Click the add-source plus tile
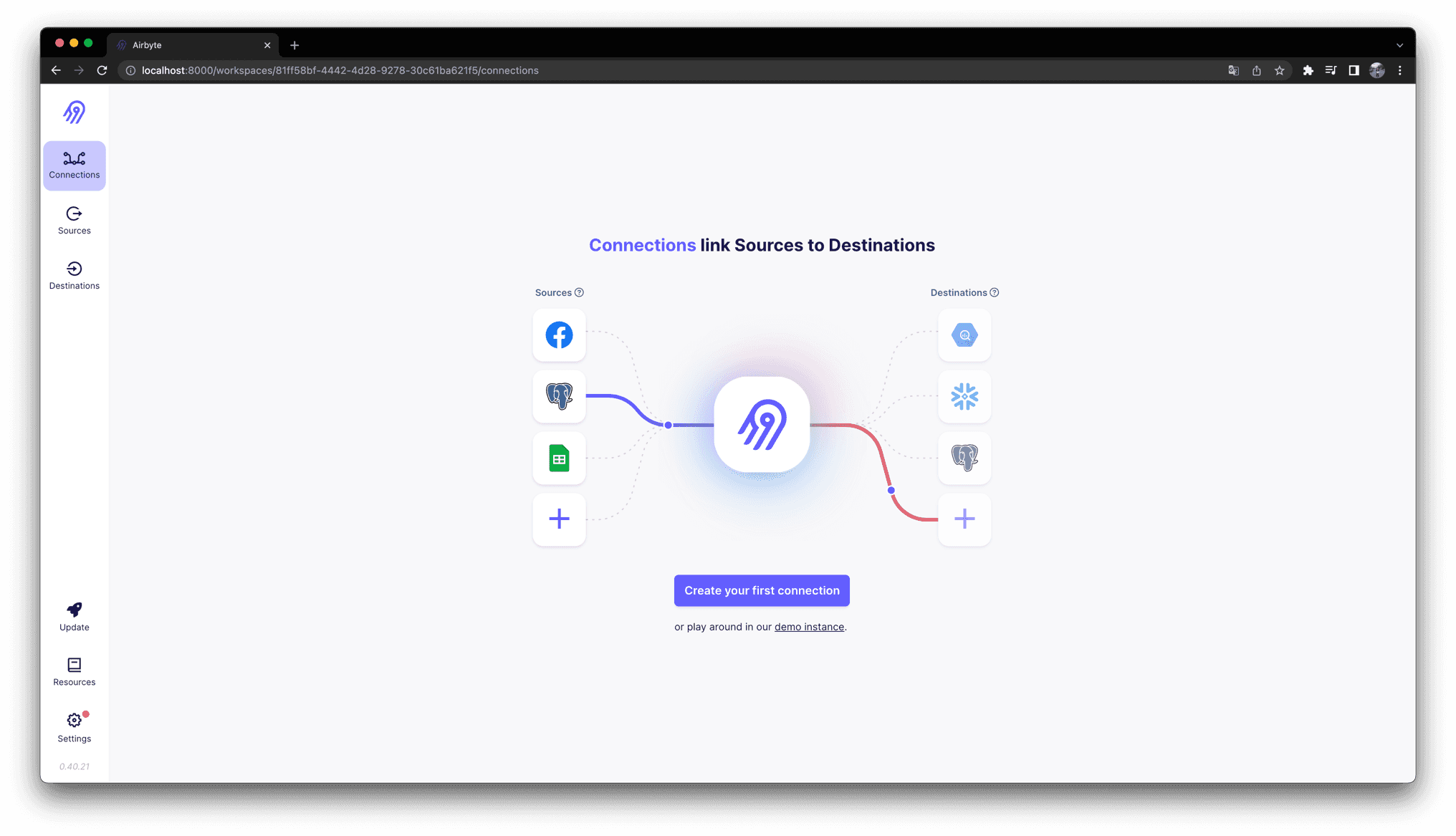 [x=559, y=519]
